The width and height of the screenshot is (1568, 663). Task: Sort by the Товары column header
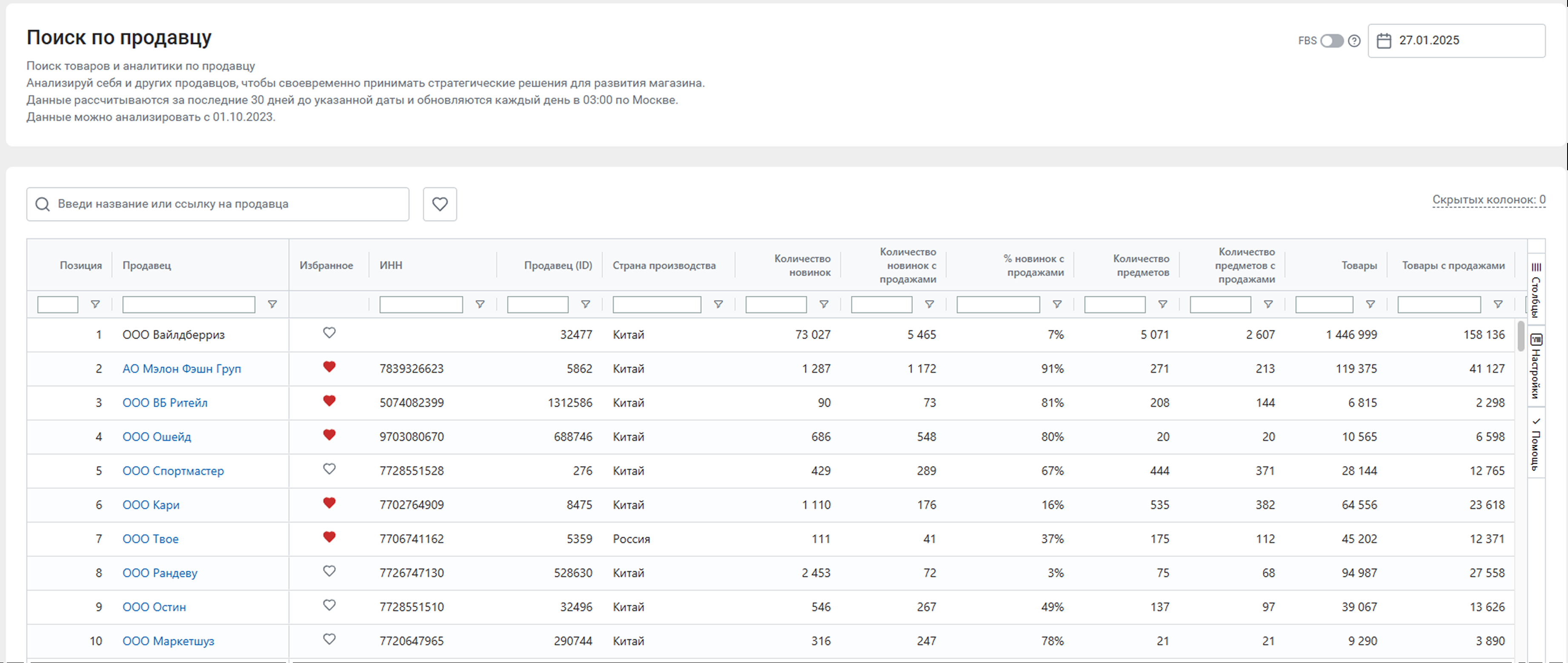pos(1359,266)
